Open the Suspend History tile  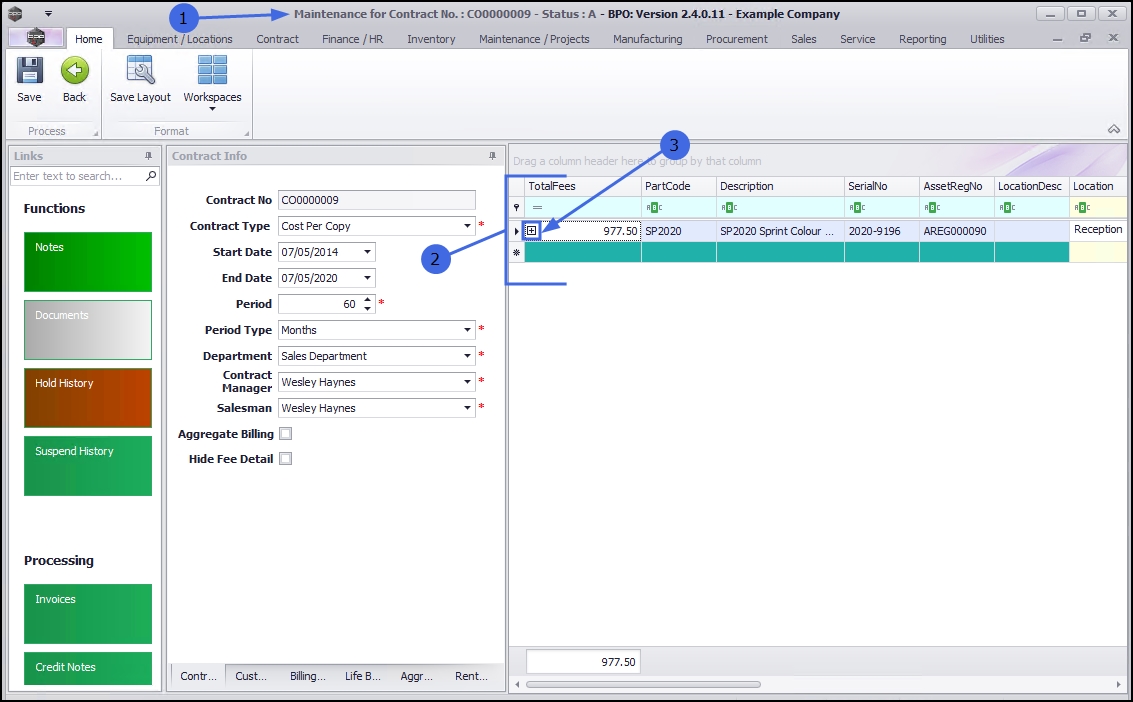(x=88, y=465)
